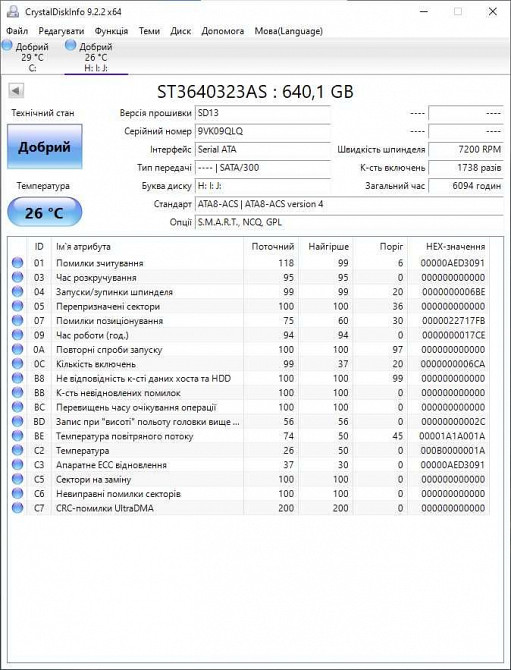Image resolution: width=511 pixels, height=670 pixels.
Task: Click HEX value 000B0000001A
Action: (452, 450)
